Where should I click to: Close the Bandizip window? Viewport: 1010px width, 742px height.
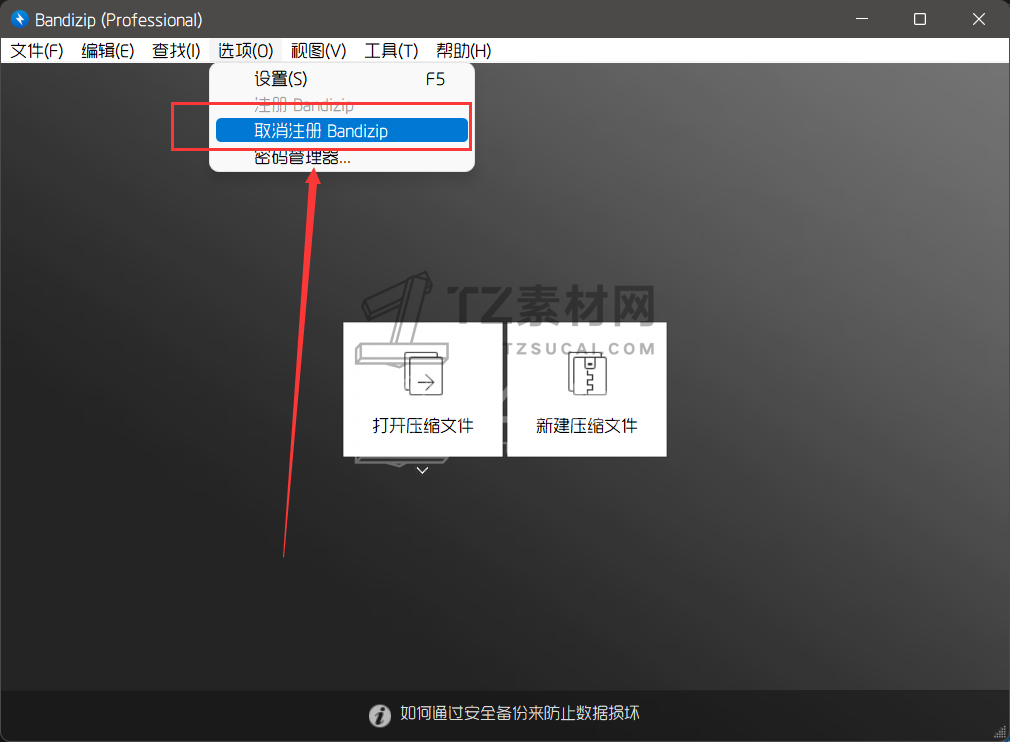click(x=978, y=19)
